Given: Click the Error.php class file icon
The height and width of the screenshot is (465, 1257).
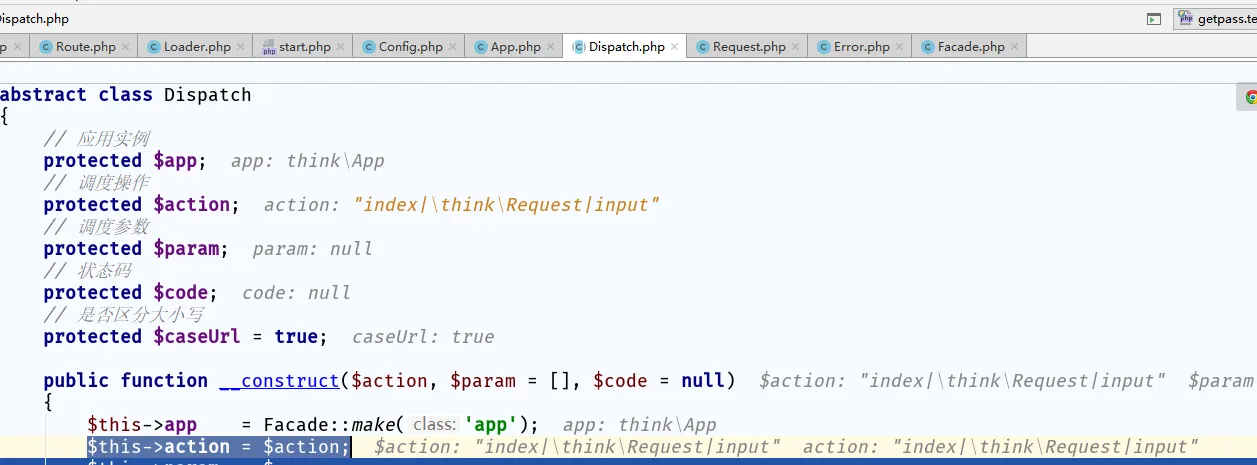Looking at the screenshot, I should coord(824,47).
